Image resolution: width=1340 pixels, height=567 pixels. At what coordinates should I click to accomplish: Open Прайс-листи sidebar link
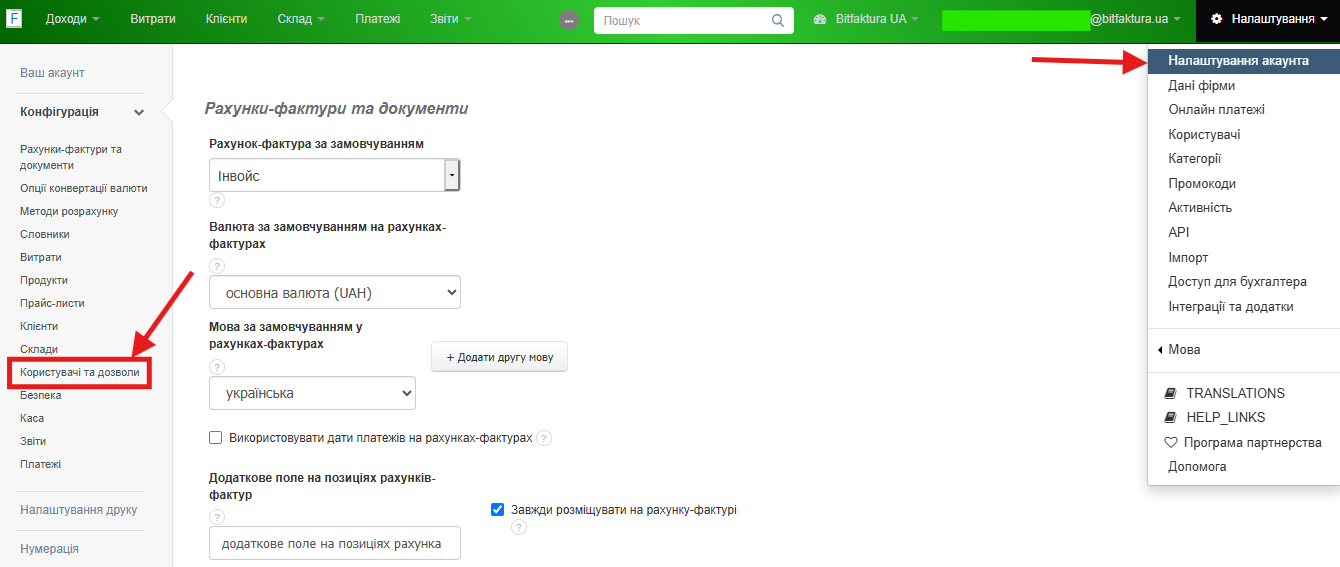[x=52, y=303]
